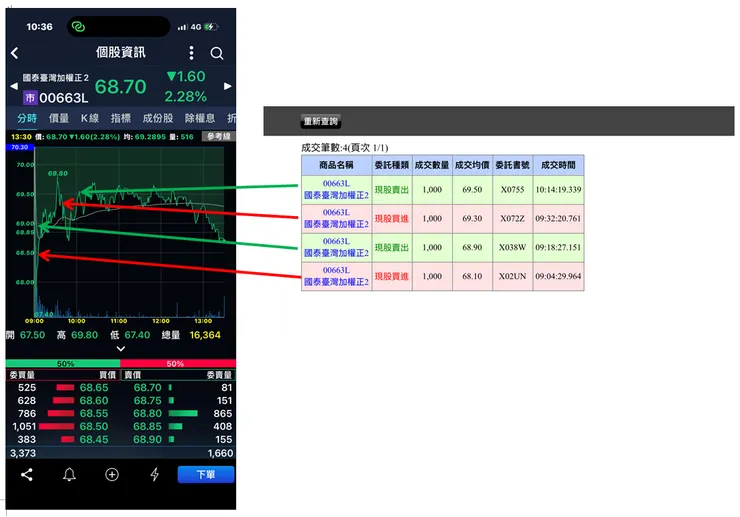
Task: Expand details with chevron below chart
Action: pyautogui.click(x=121, y=349)
